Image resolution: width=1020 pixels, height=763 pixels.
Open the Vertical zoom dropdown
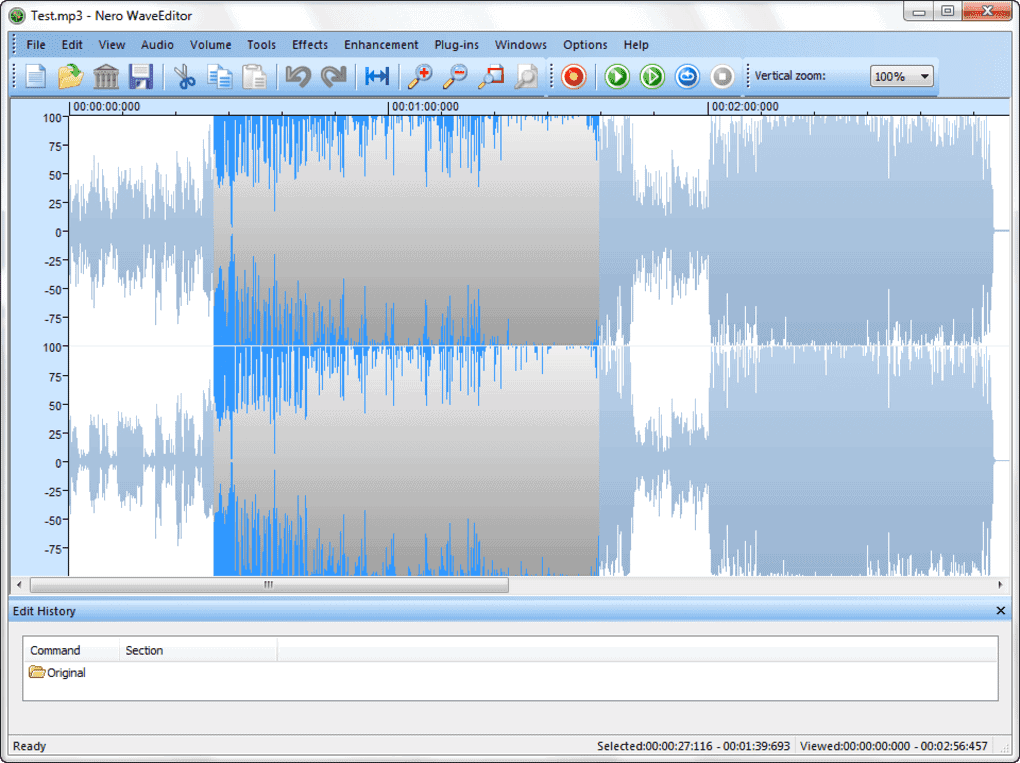click(x=925, y=76)
